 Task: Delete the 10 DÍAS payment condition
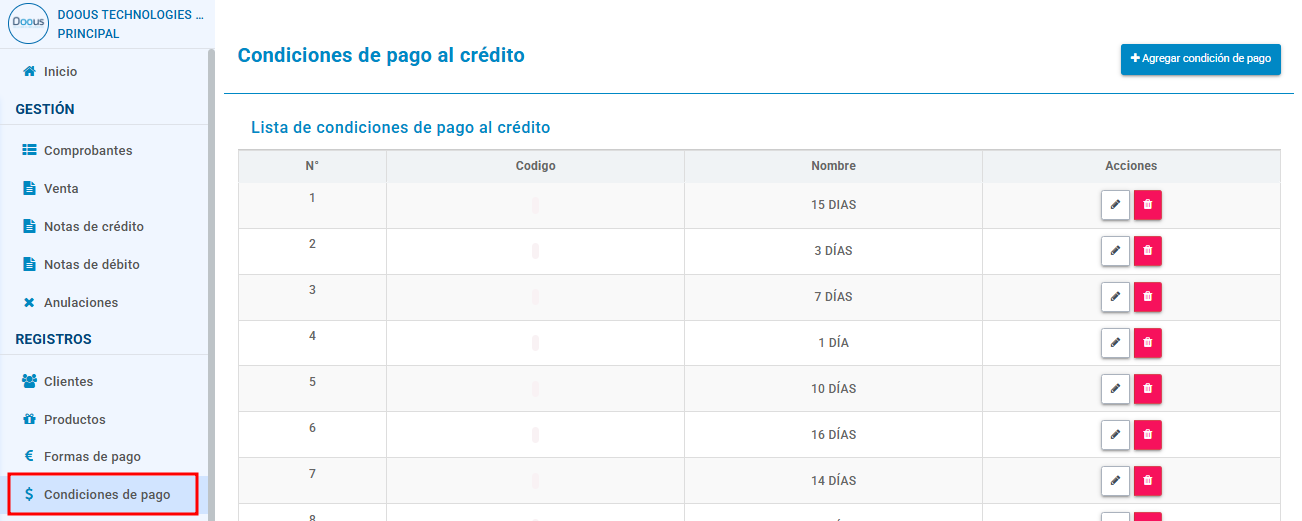1148,388
